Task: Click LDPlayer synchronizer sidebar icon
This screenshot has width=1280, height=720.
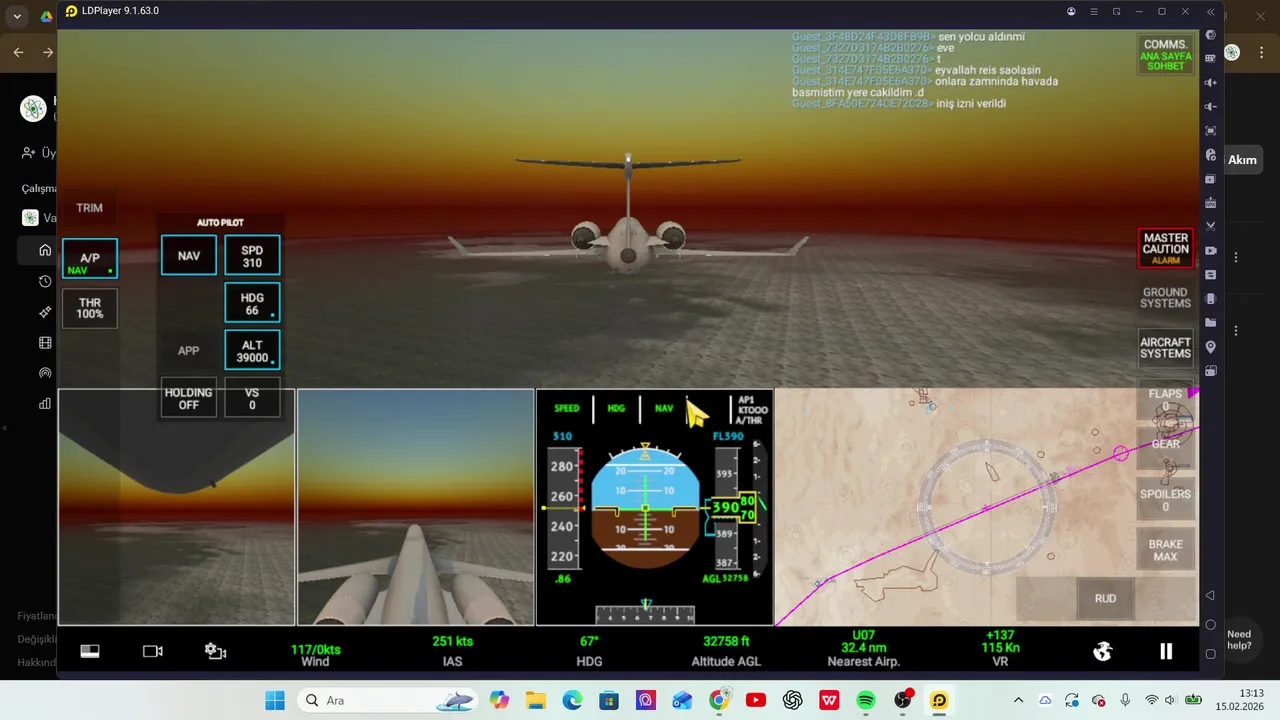Action: (x=1211, y=275)
